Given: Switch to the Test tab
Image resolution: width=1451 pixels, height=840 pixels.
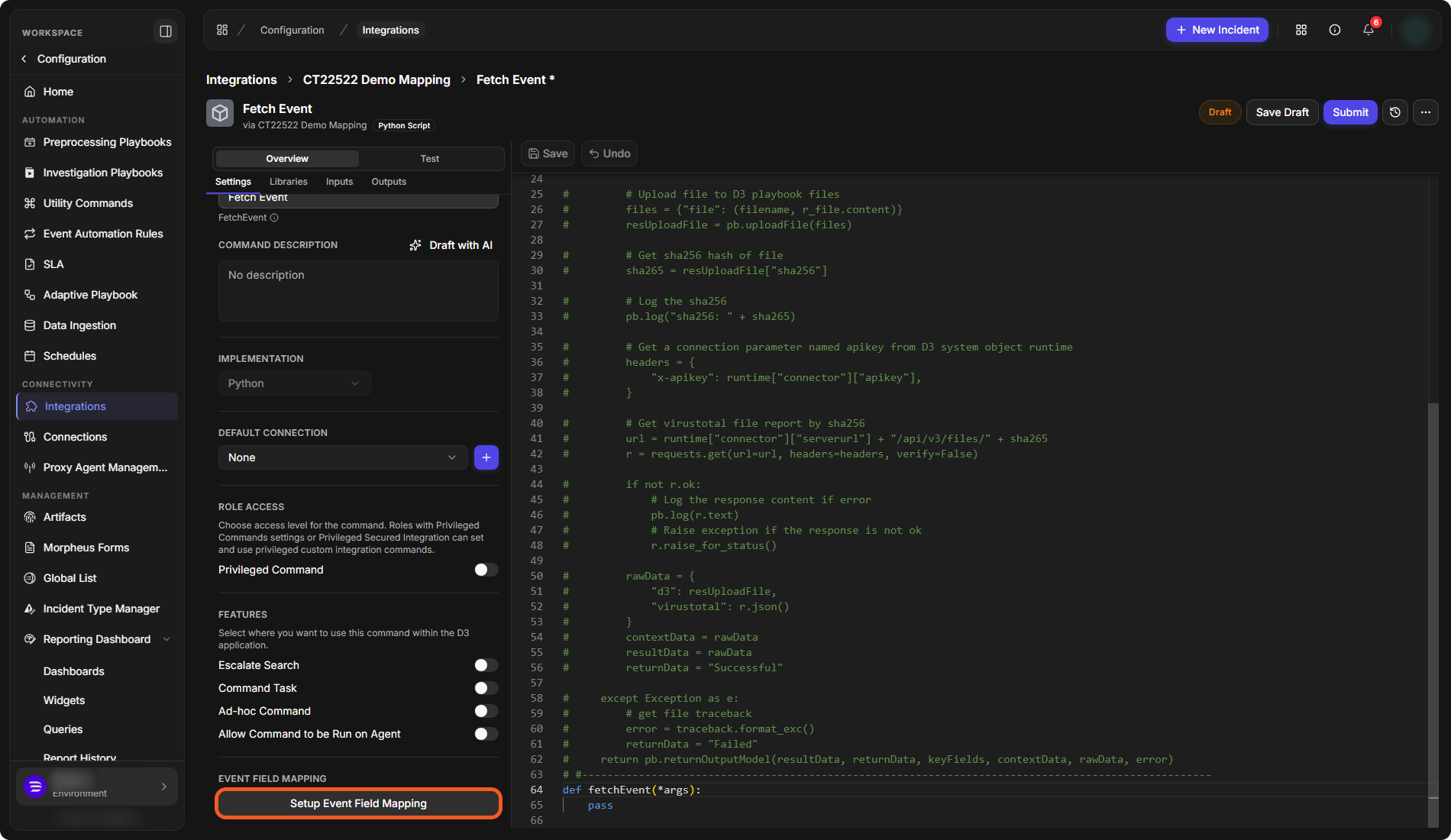Looking at the screenshot, I should [x=430, y=159].
